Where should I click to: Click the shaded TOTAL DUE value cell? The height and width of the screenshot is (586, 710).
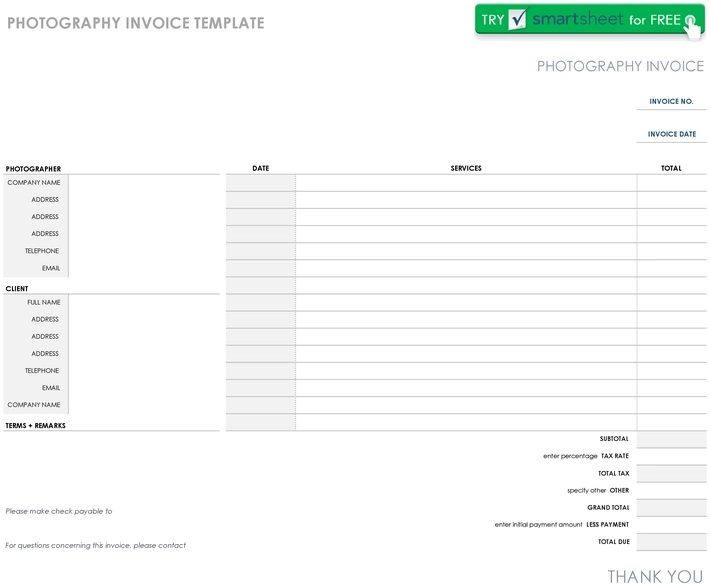tap(672, 542)
